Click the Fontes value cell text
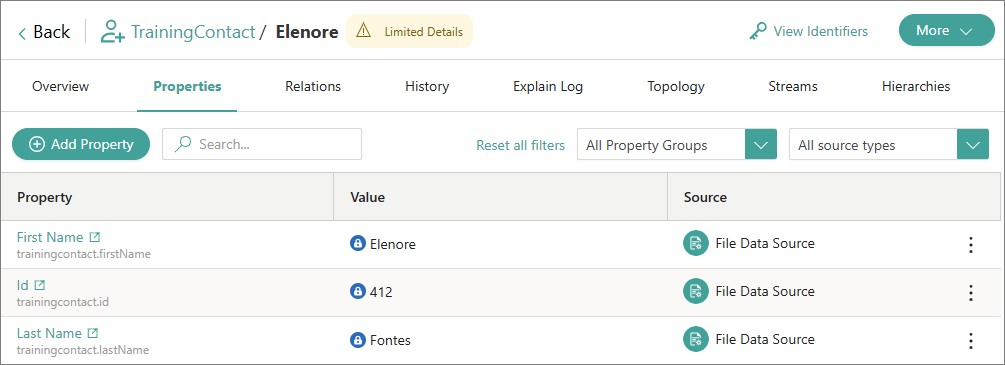Image resolution: width=1005 pixels, height=365 pixels. pos(390,341)
